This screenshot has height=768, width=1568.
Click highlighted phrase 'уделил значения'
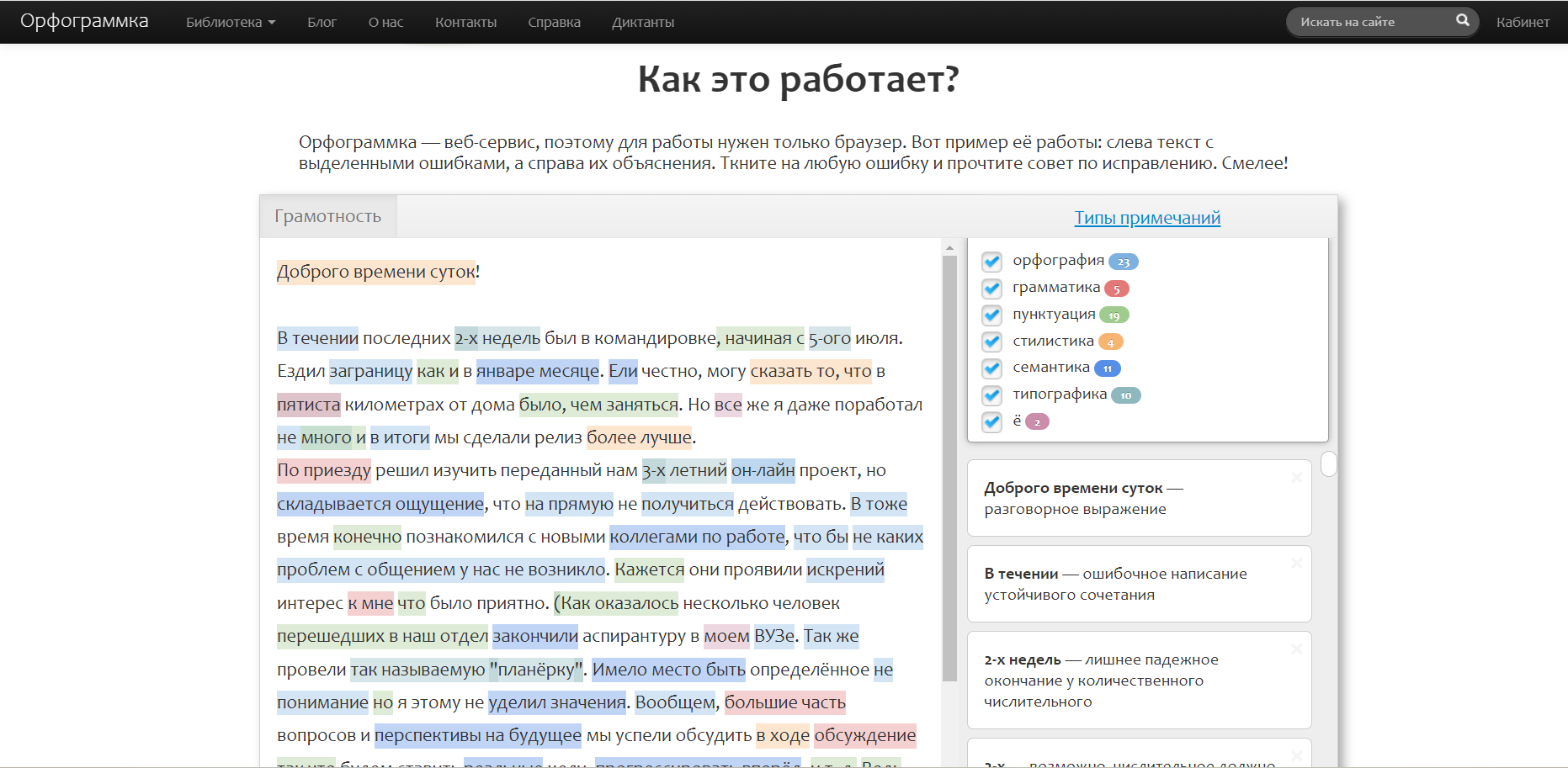point(557,702)
